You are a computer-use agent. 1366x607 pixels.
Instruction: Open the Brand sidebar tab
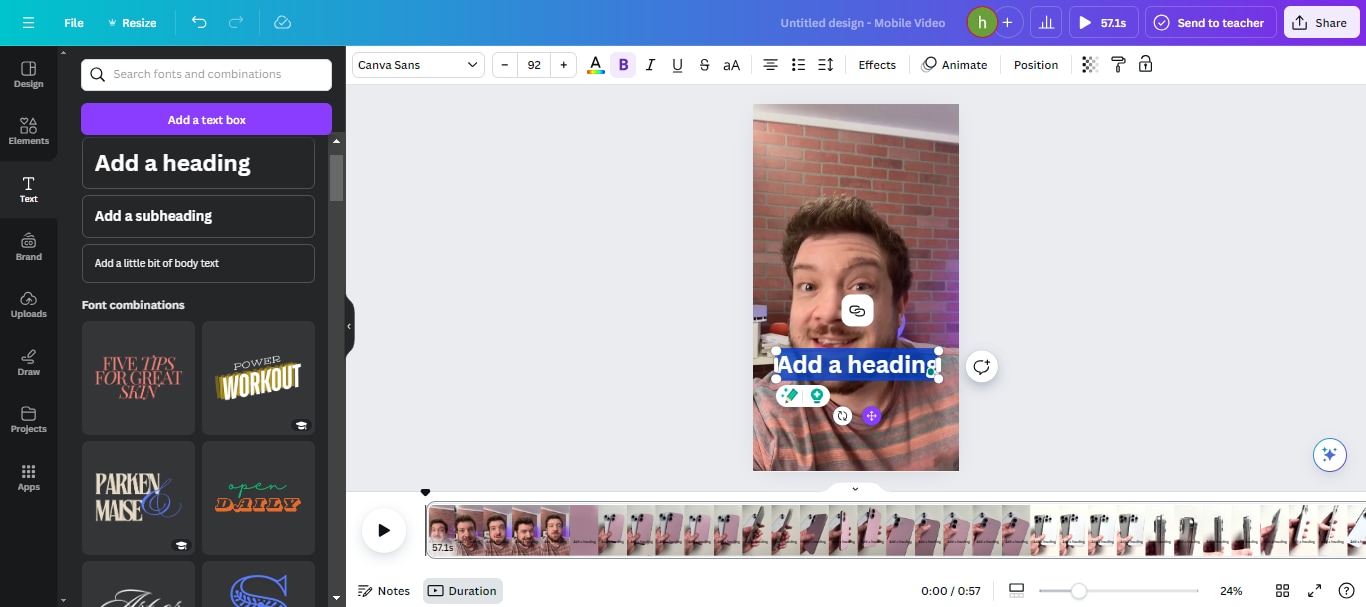point(28,247)
